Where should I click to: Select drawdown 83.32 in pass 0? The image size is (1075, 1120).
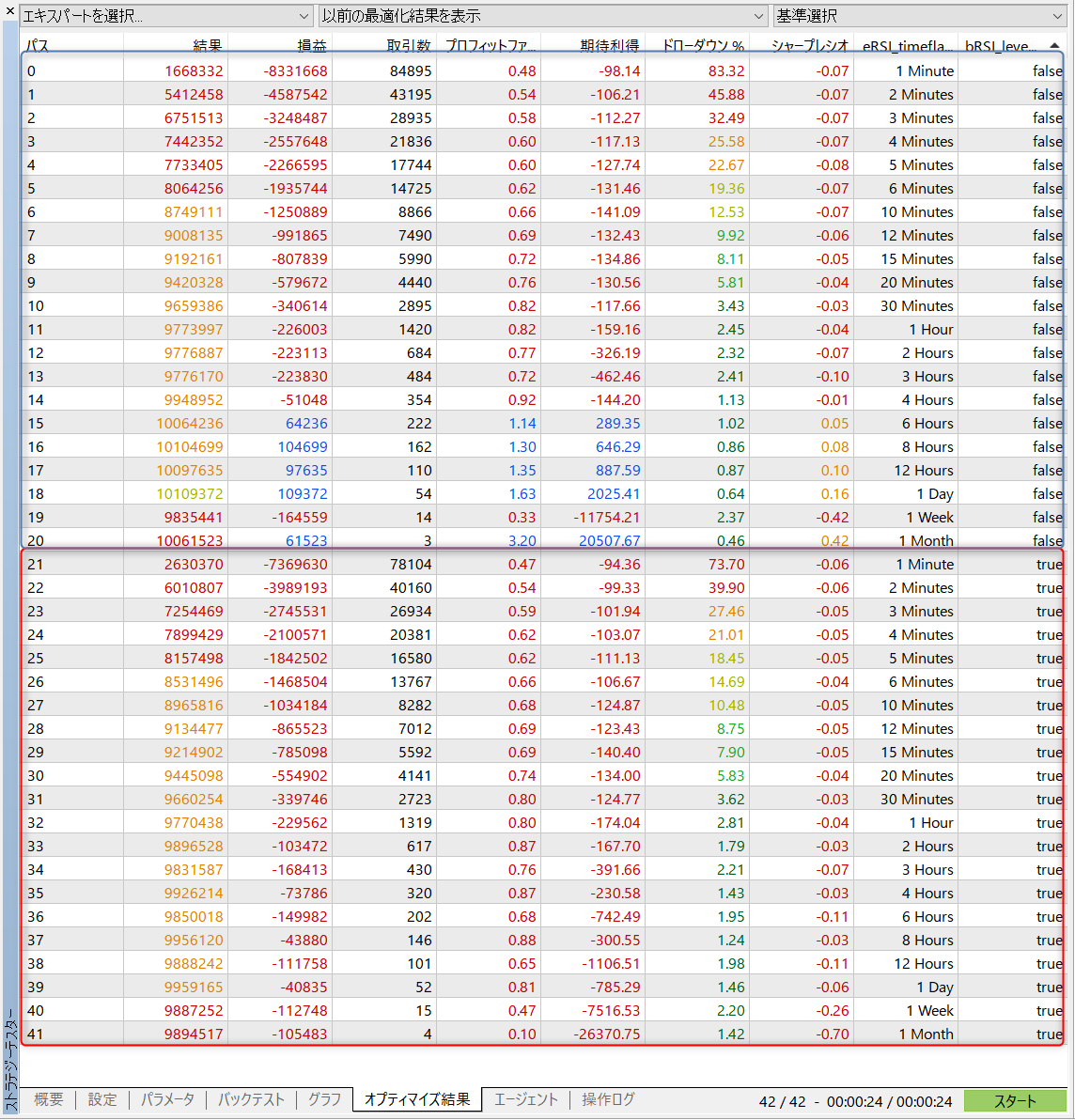click(x=726, y=70)
